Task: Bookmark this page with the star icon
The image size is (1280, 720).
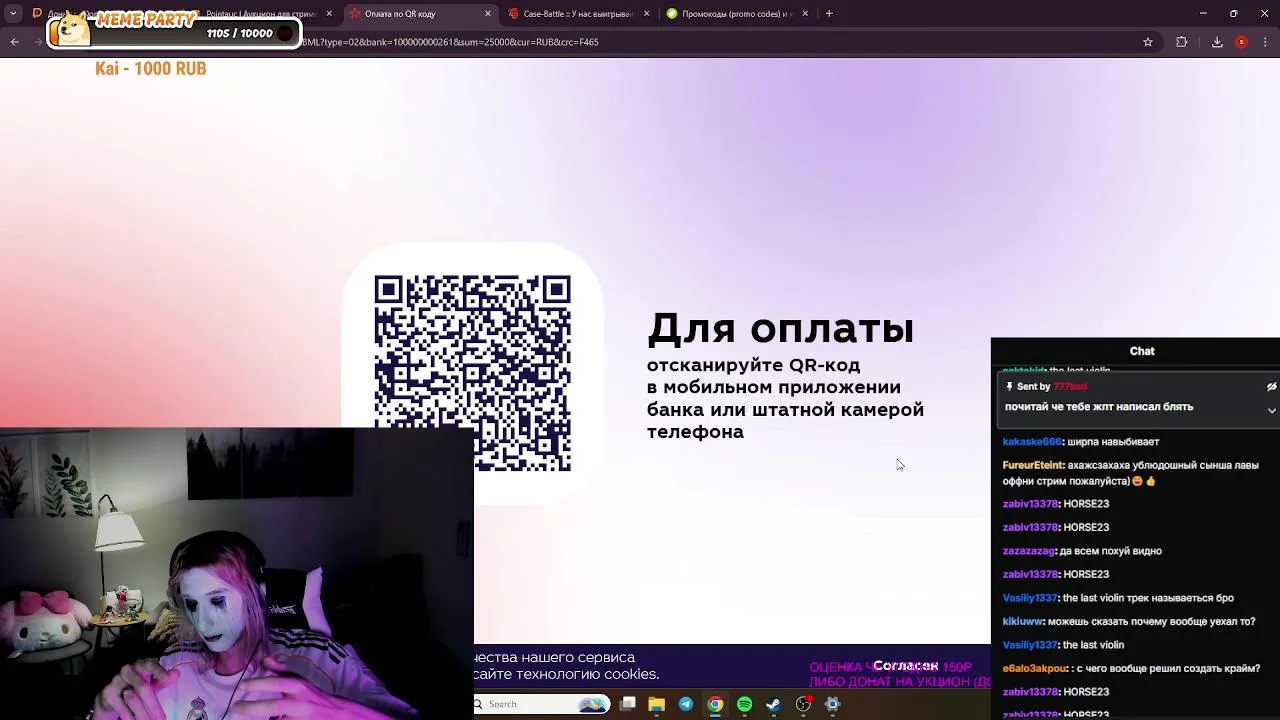Action: (x=1148, y=42)
